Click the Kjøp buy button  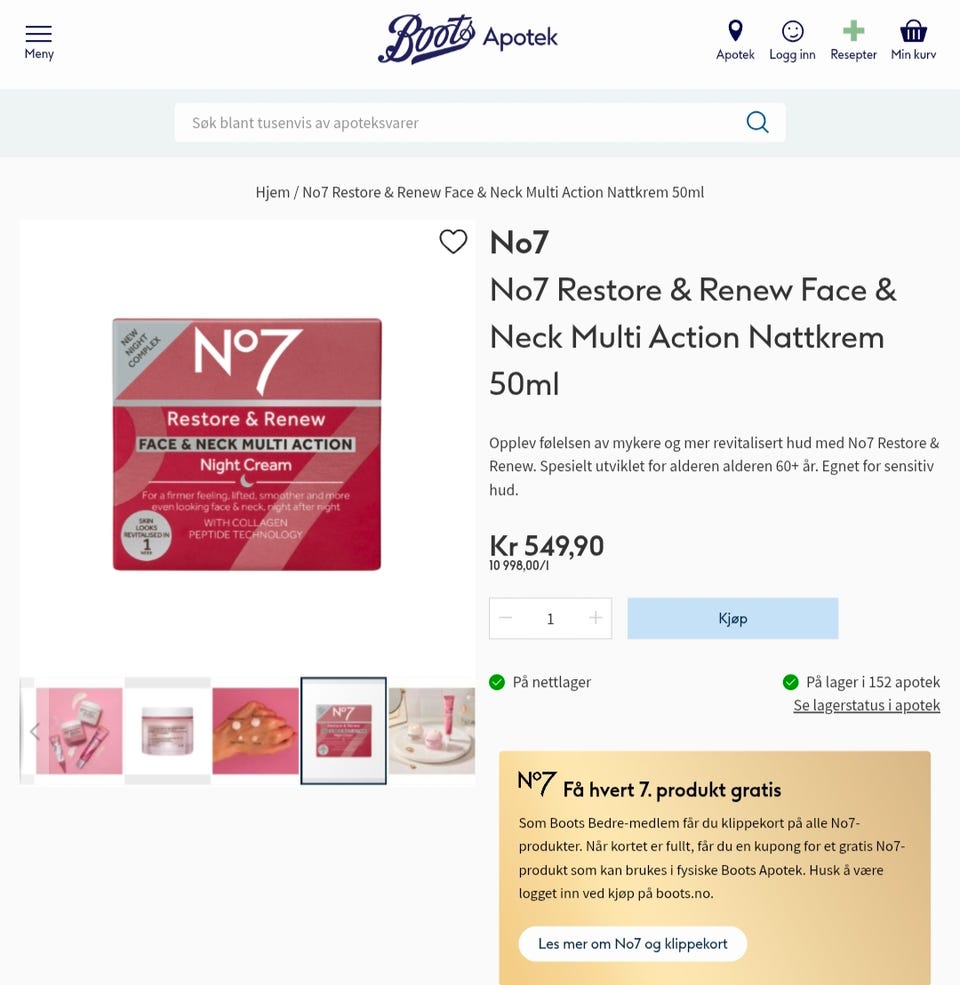point(733,618)
